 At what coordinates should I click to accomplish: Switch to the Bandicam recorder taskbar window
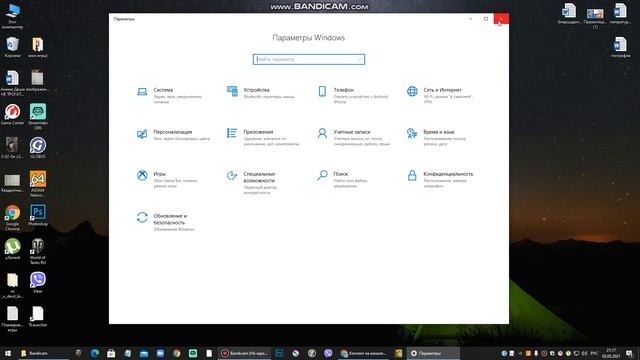[244, 353]
